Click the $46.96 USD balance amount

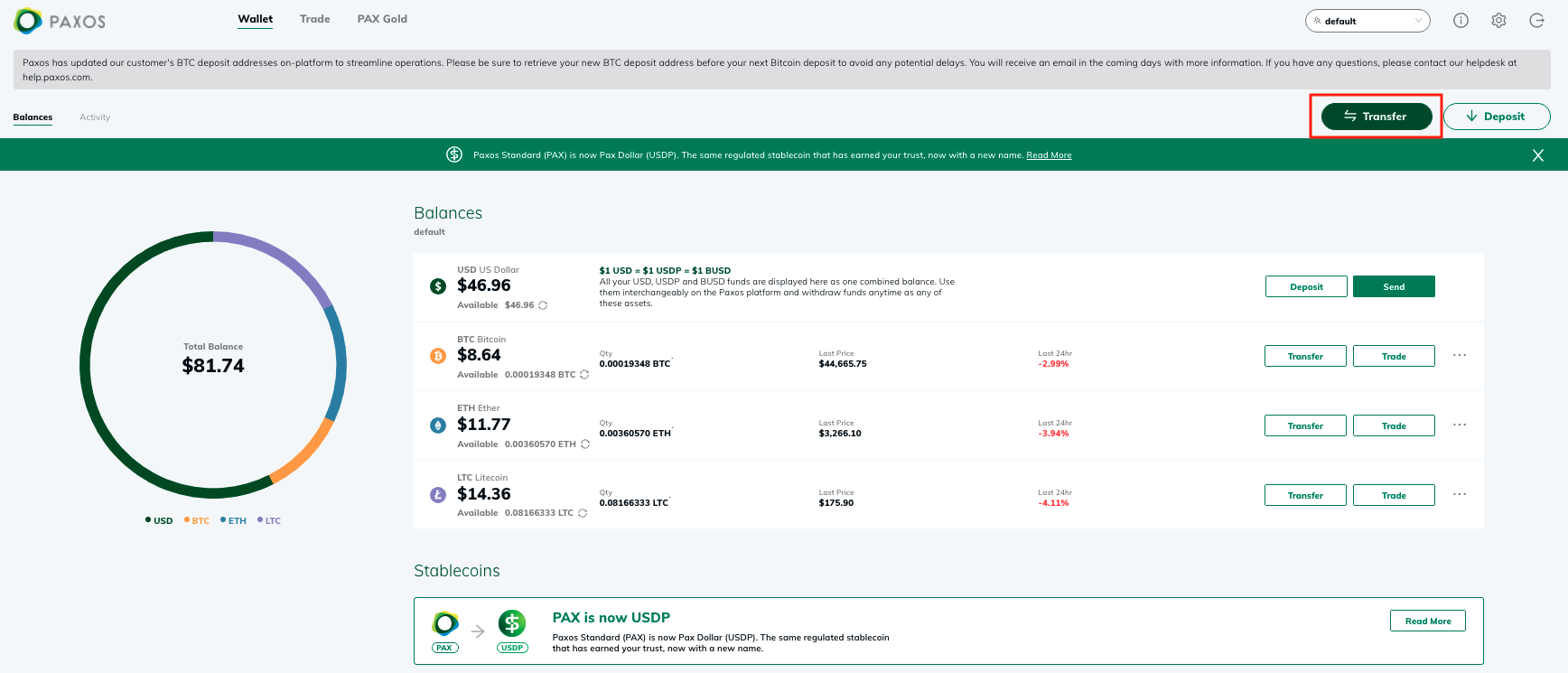coord(484,285)
